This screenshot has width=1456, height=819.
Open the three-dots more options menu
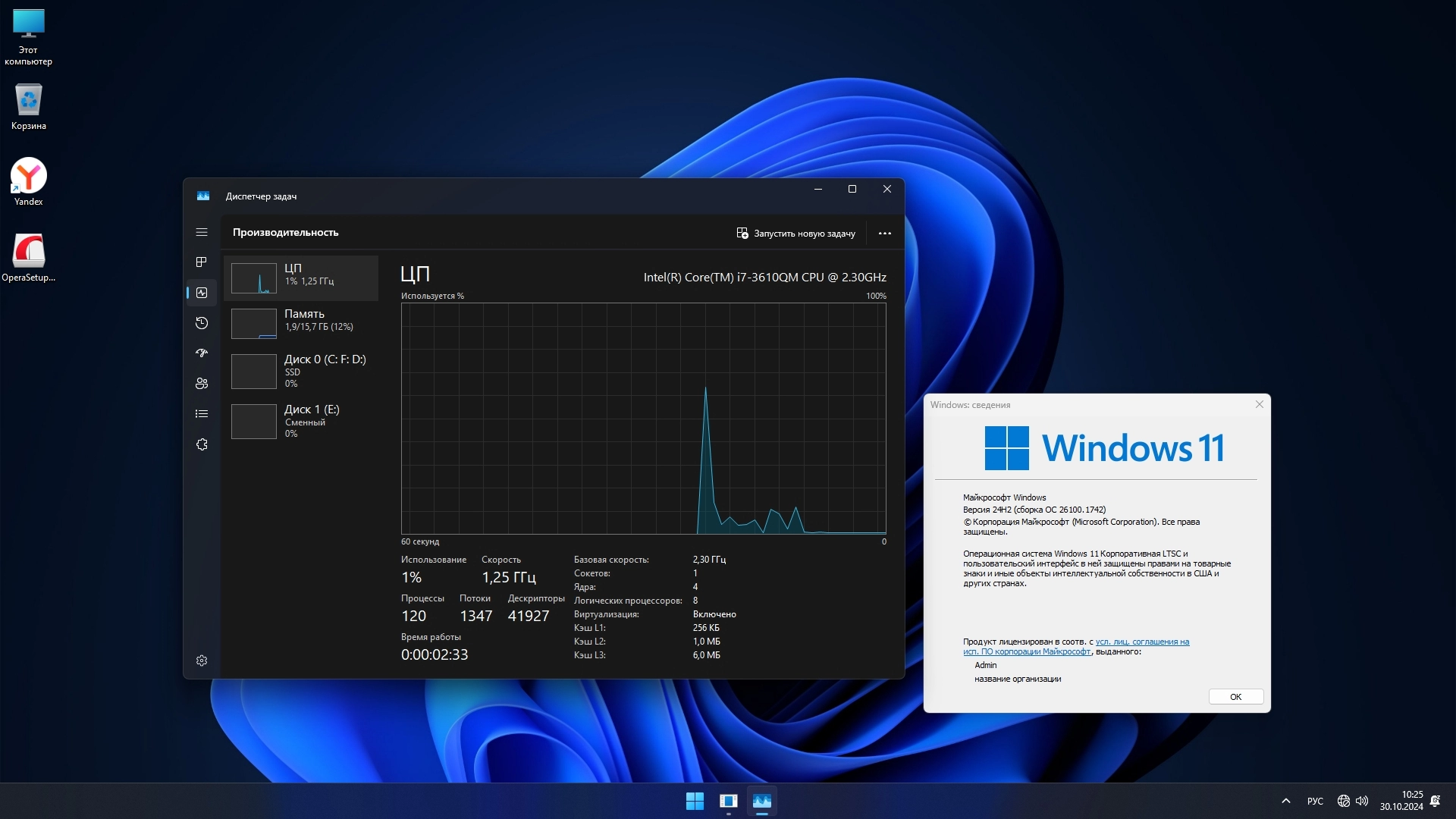click(884, 234)
